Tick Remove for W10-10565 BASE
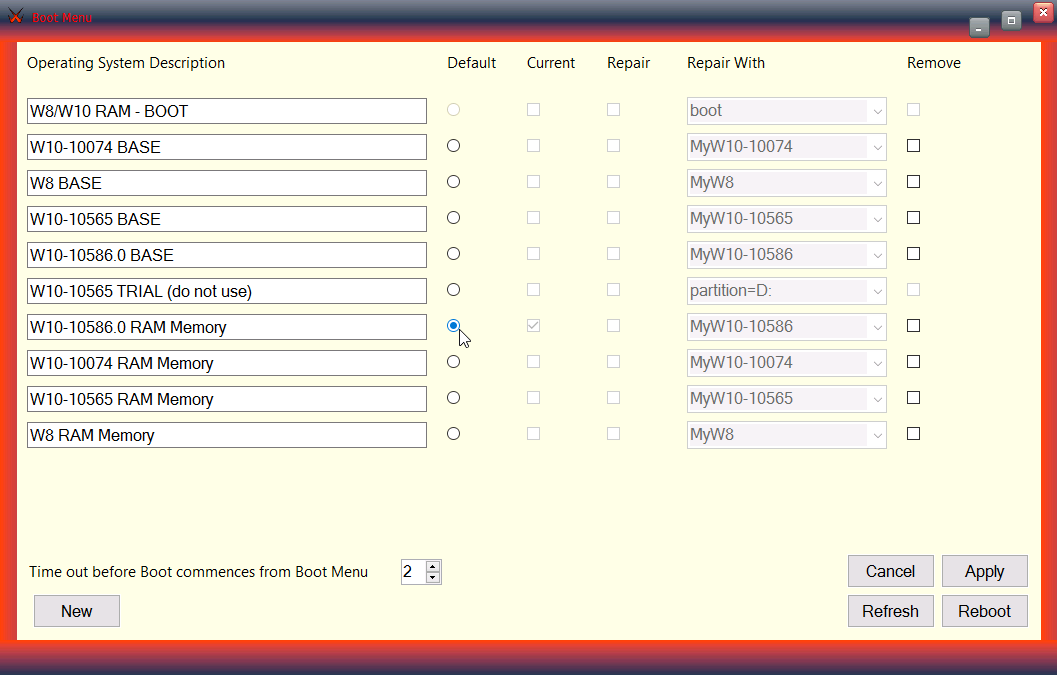 (x=913, y=218)
